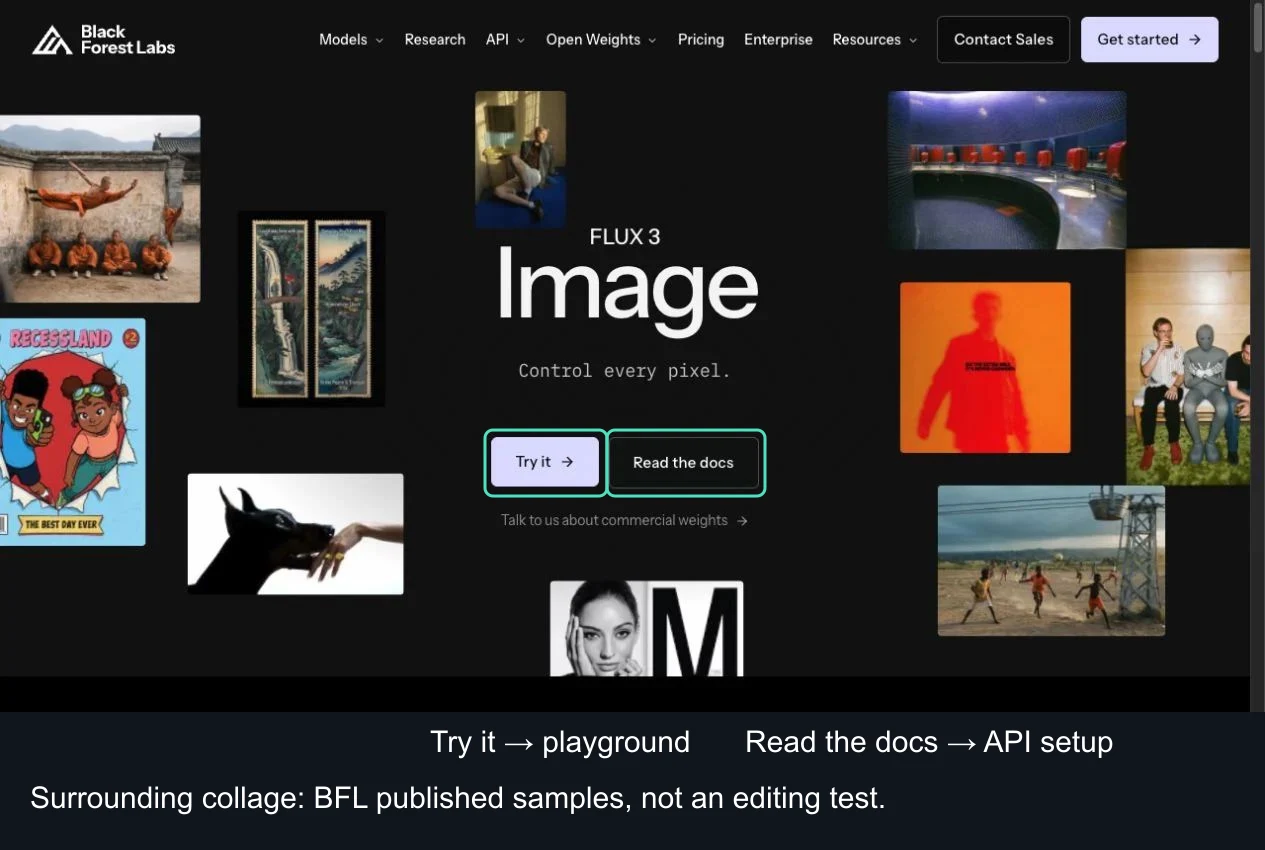Screen dimensions: 1265x850
Task: Click the Try it button
Action: [545, 462]
